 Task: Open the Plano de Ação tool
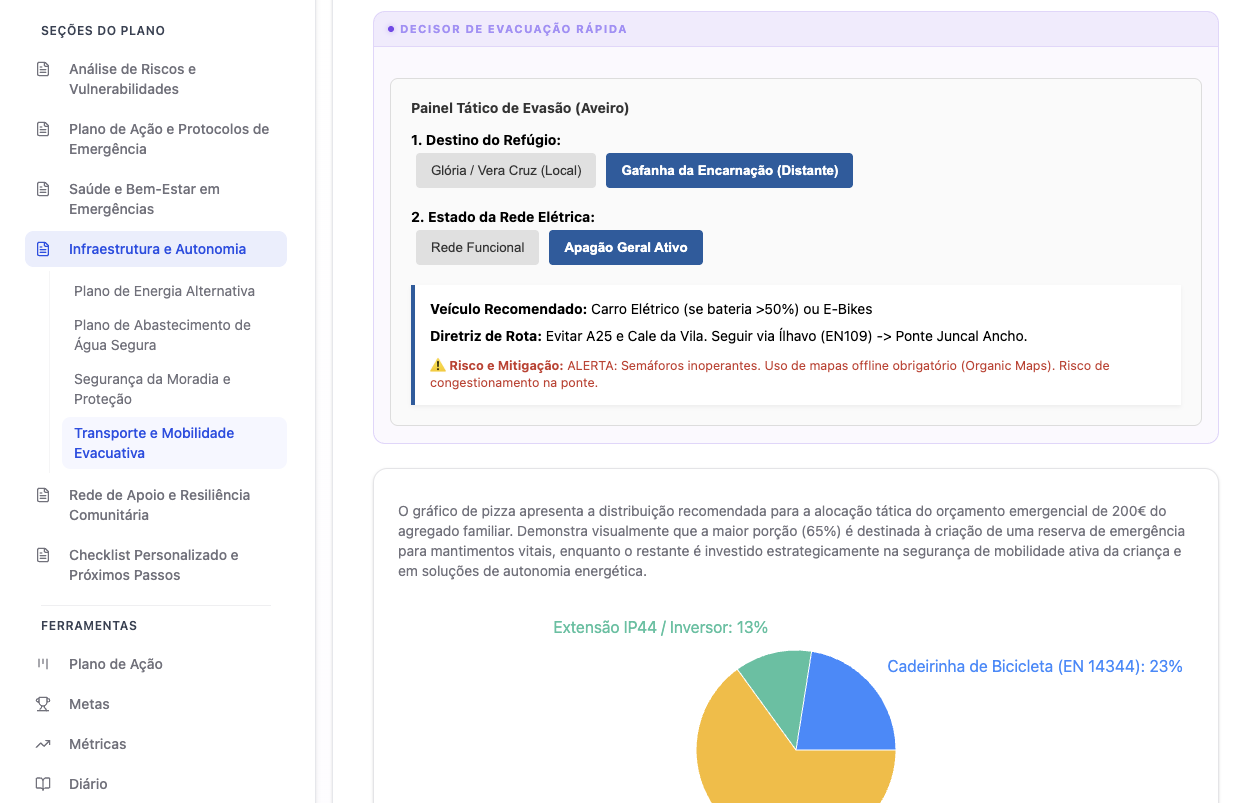[x=156, y=664]
